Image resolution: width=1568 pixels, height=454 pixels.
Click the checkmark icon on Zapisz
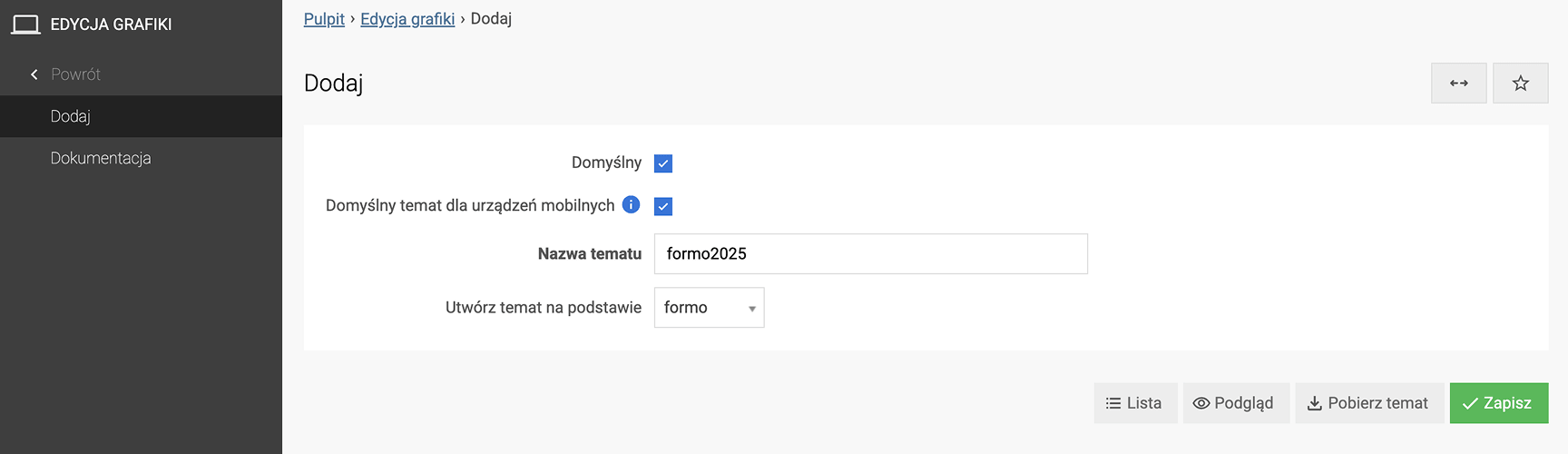pos(1470,403)
